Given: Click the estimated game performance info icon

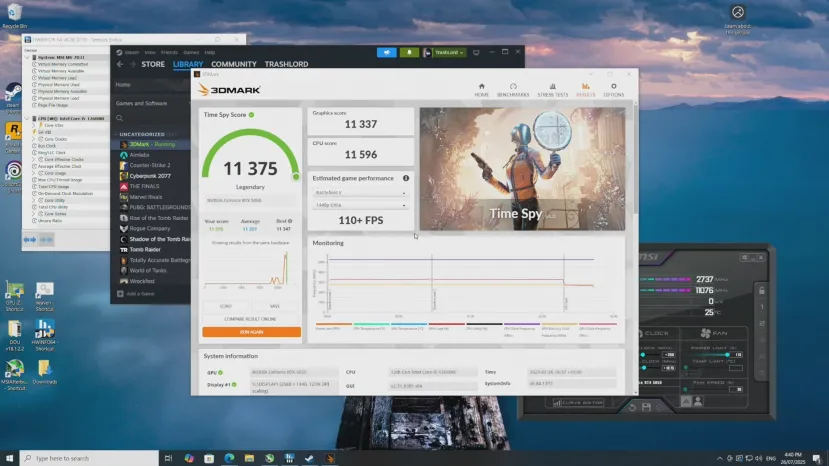Looking at the screenshot, I should [x=406, y=178].
